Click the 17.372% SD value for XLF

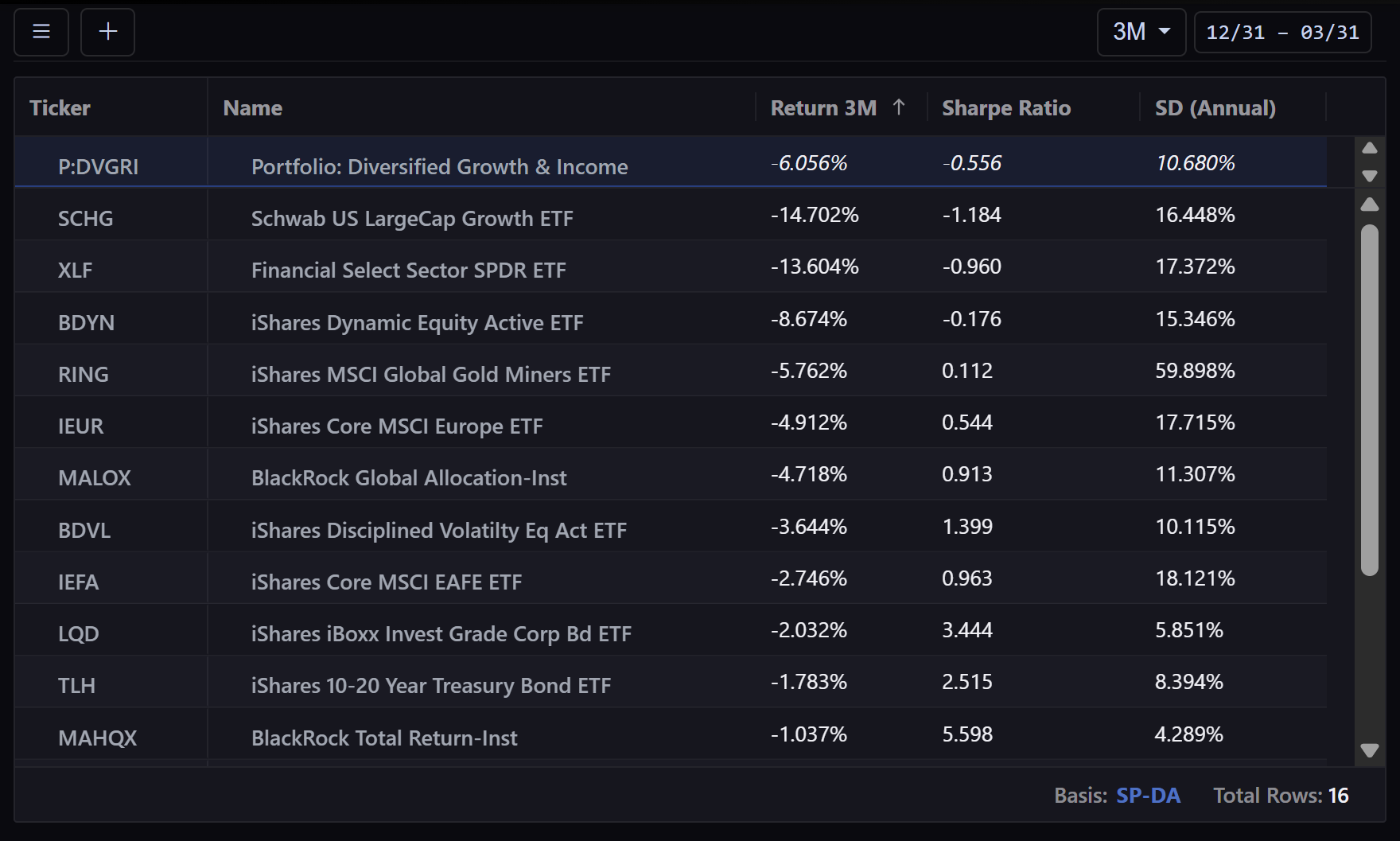1195,267
